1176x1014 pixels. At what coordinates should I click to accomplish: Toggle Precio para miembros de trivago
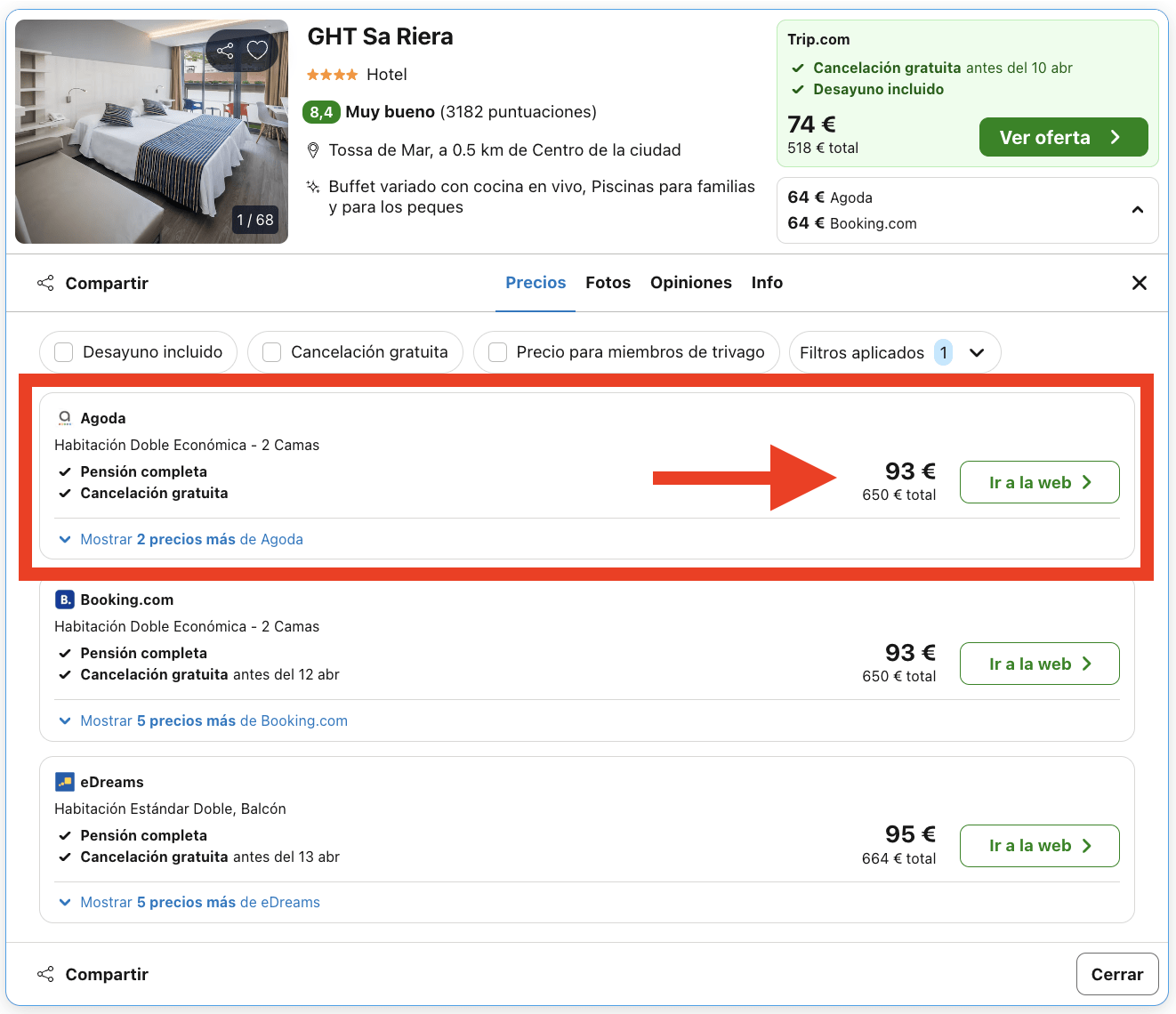tap(498, 352)
